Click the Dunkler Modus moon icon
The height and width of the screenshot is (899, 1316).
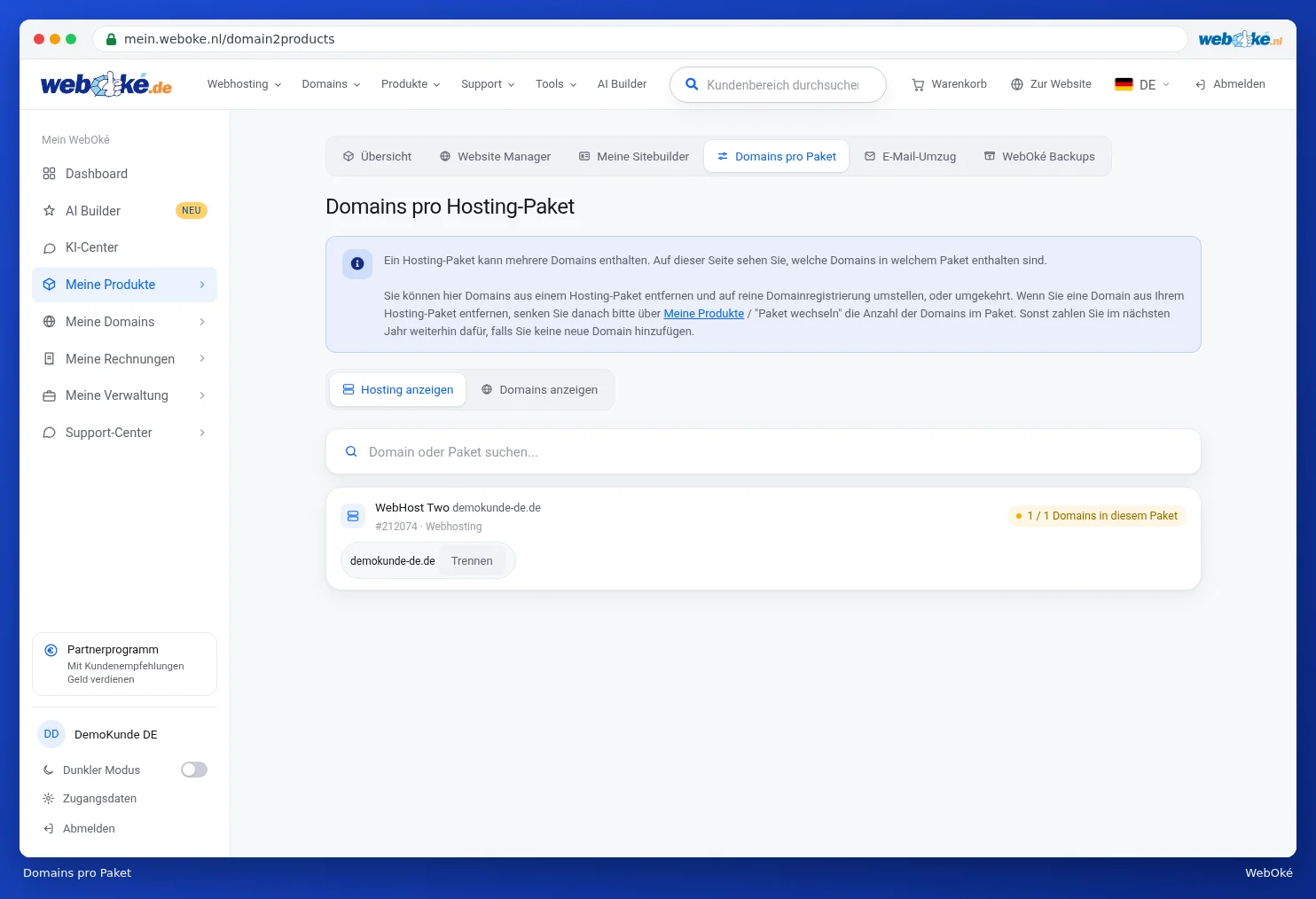49,770
